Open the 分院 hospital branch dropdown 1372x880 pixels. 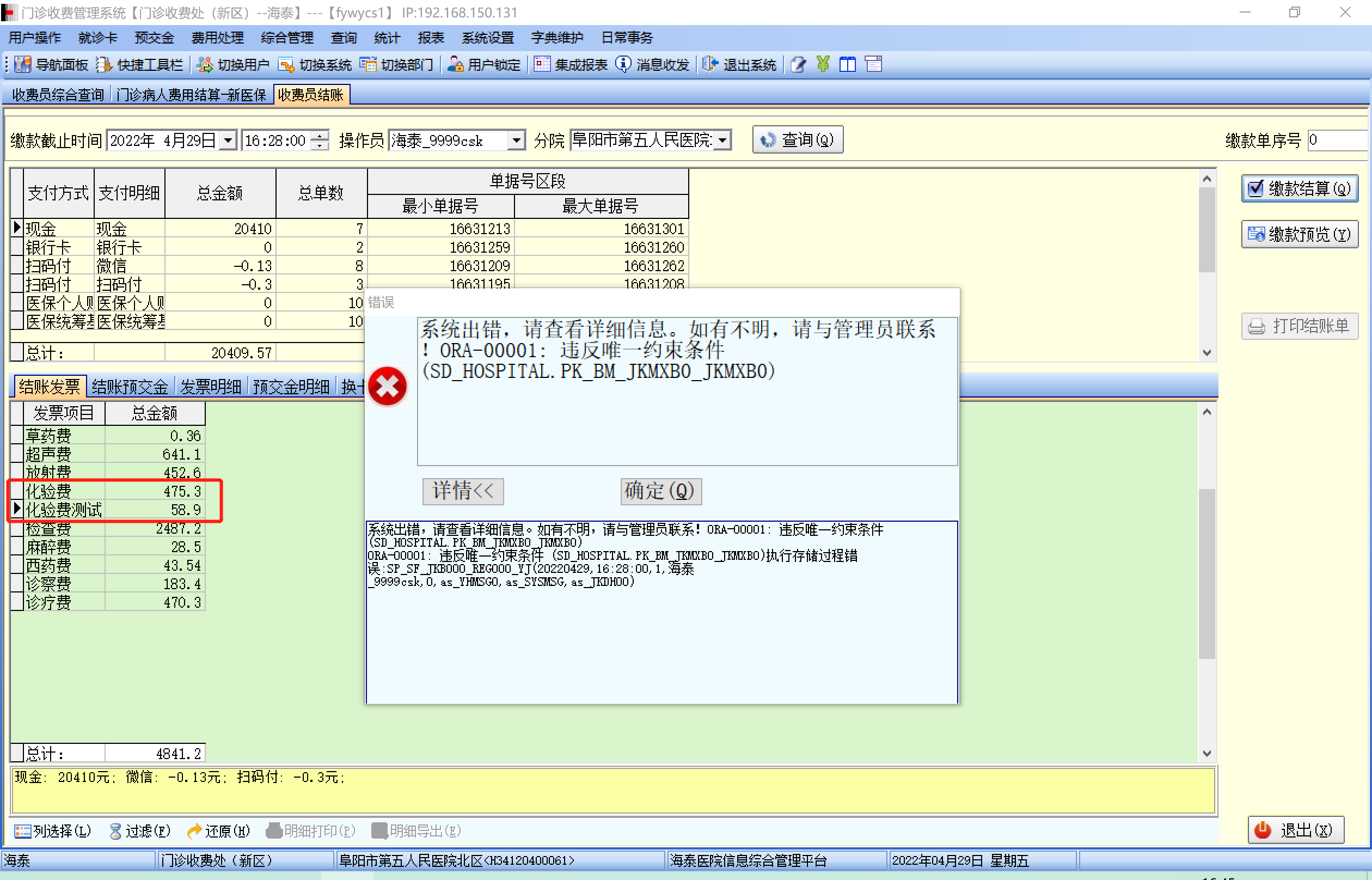pyautogui.click(x=722, y=140)
